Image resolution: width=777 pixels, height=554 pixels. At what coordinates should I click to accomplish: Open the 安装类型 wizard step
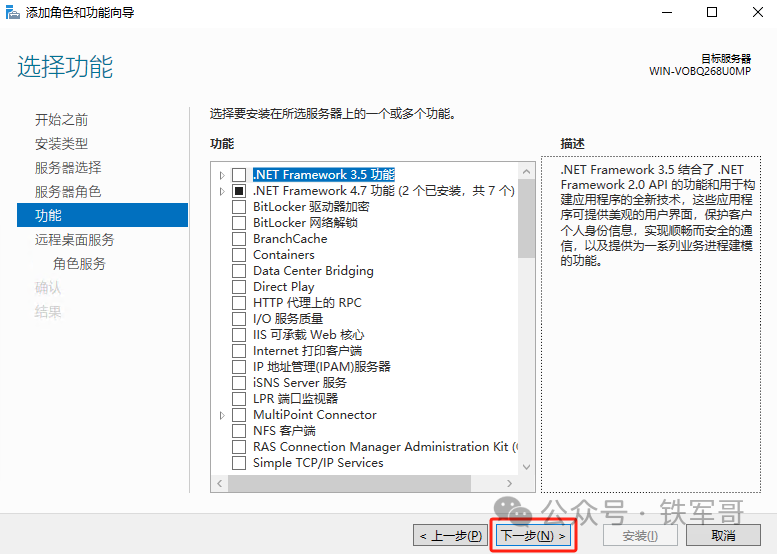[61, 144]
